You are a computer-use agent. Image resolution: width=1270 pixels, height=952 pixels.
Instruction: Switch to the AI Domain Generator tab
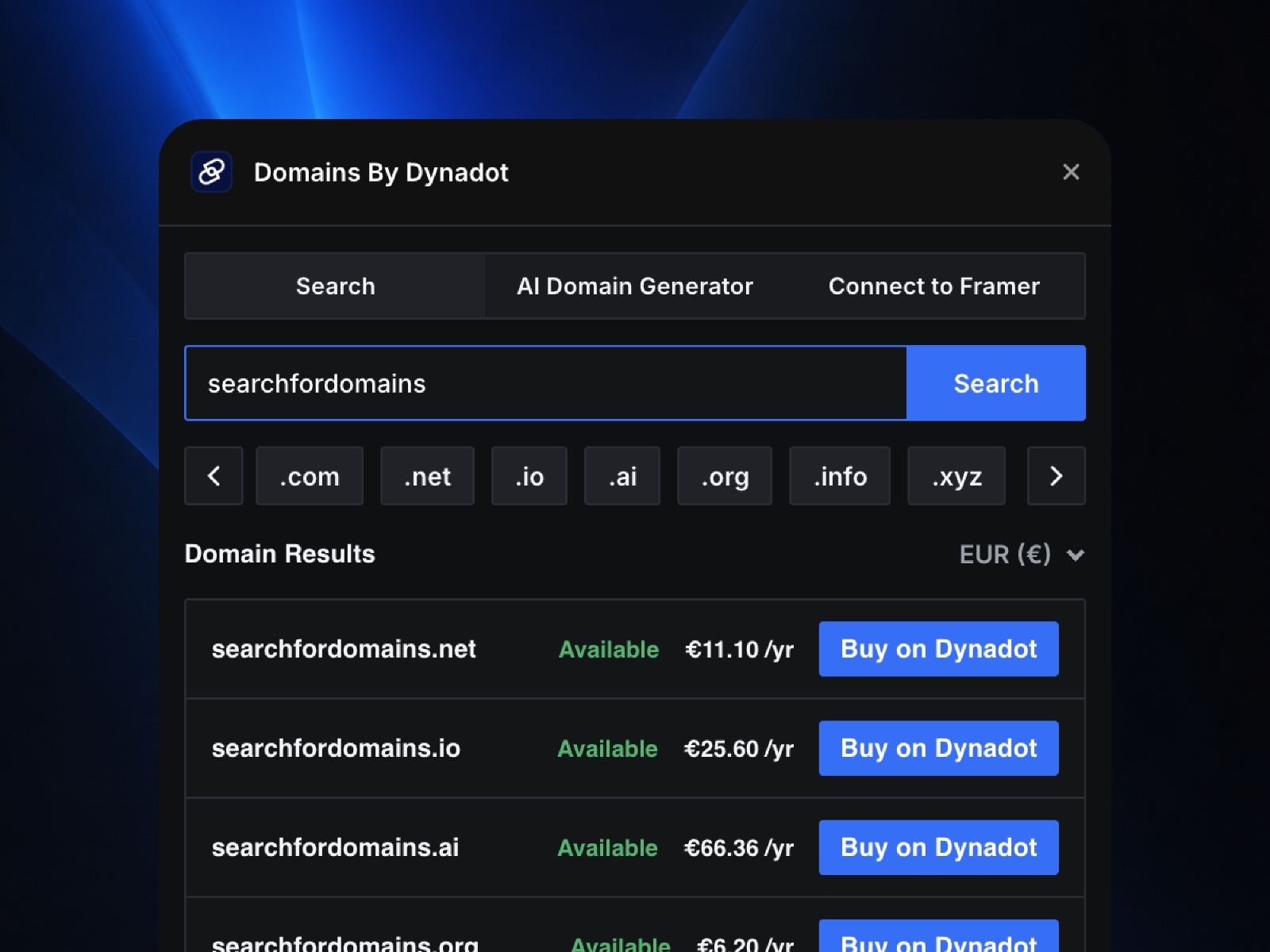point(635,286)
